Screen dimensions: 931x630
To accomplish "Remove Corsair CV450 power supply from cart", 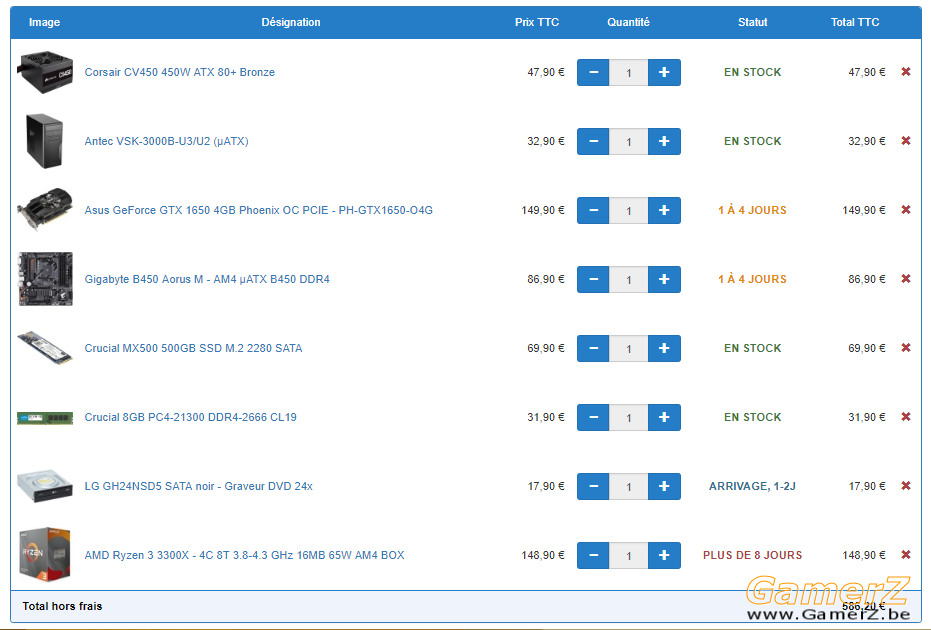I will (x=906, y=72).
